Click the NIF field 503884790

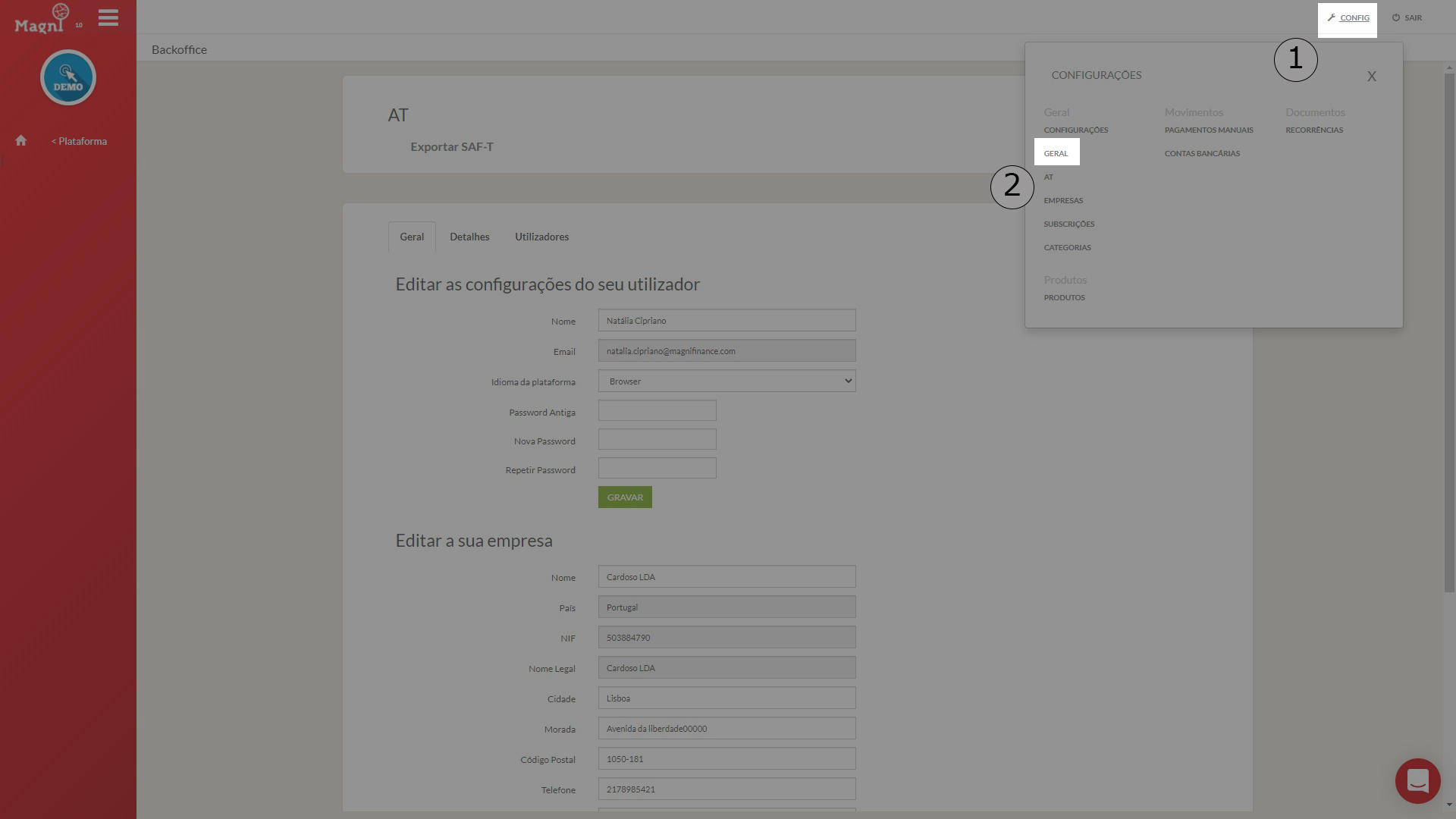point(726,638)
